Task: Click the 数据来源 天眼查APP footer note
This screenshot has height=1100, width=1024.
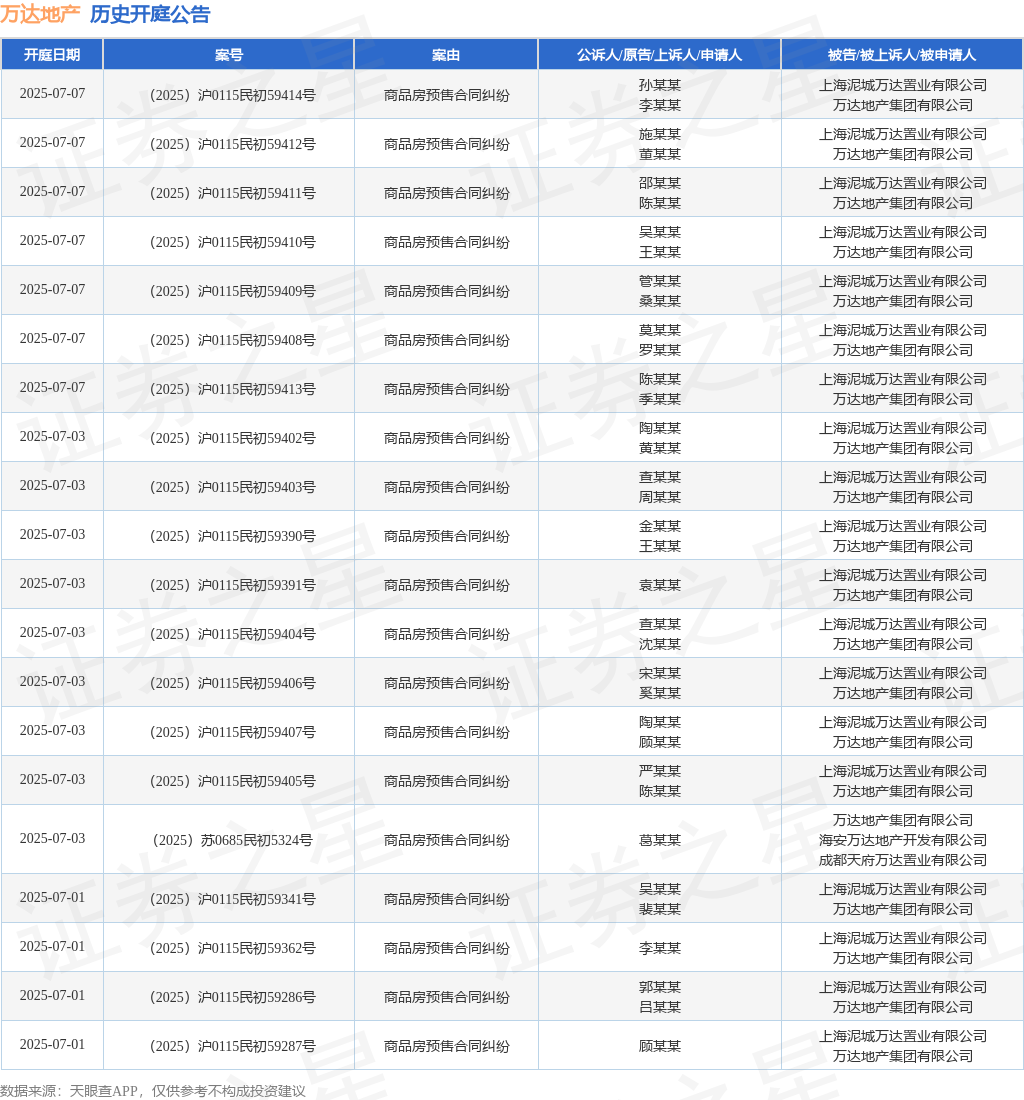Action: click(153, 1091)
